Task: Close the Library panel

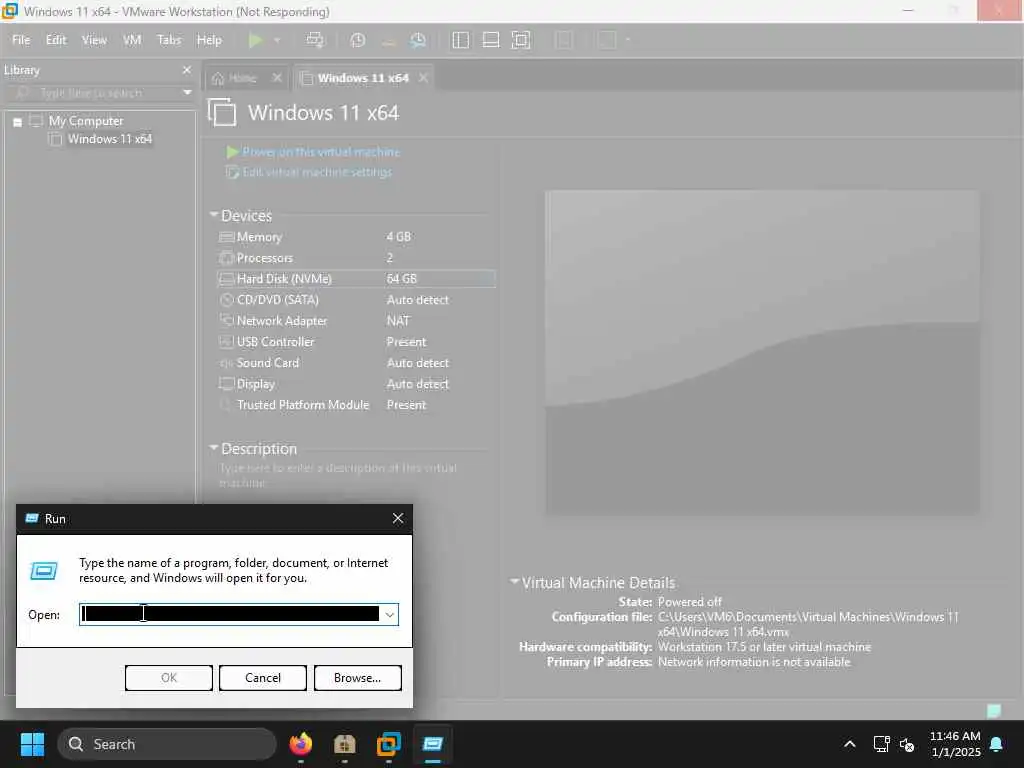Action: [187, 70]
